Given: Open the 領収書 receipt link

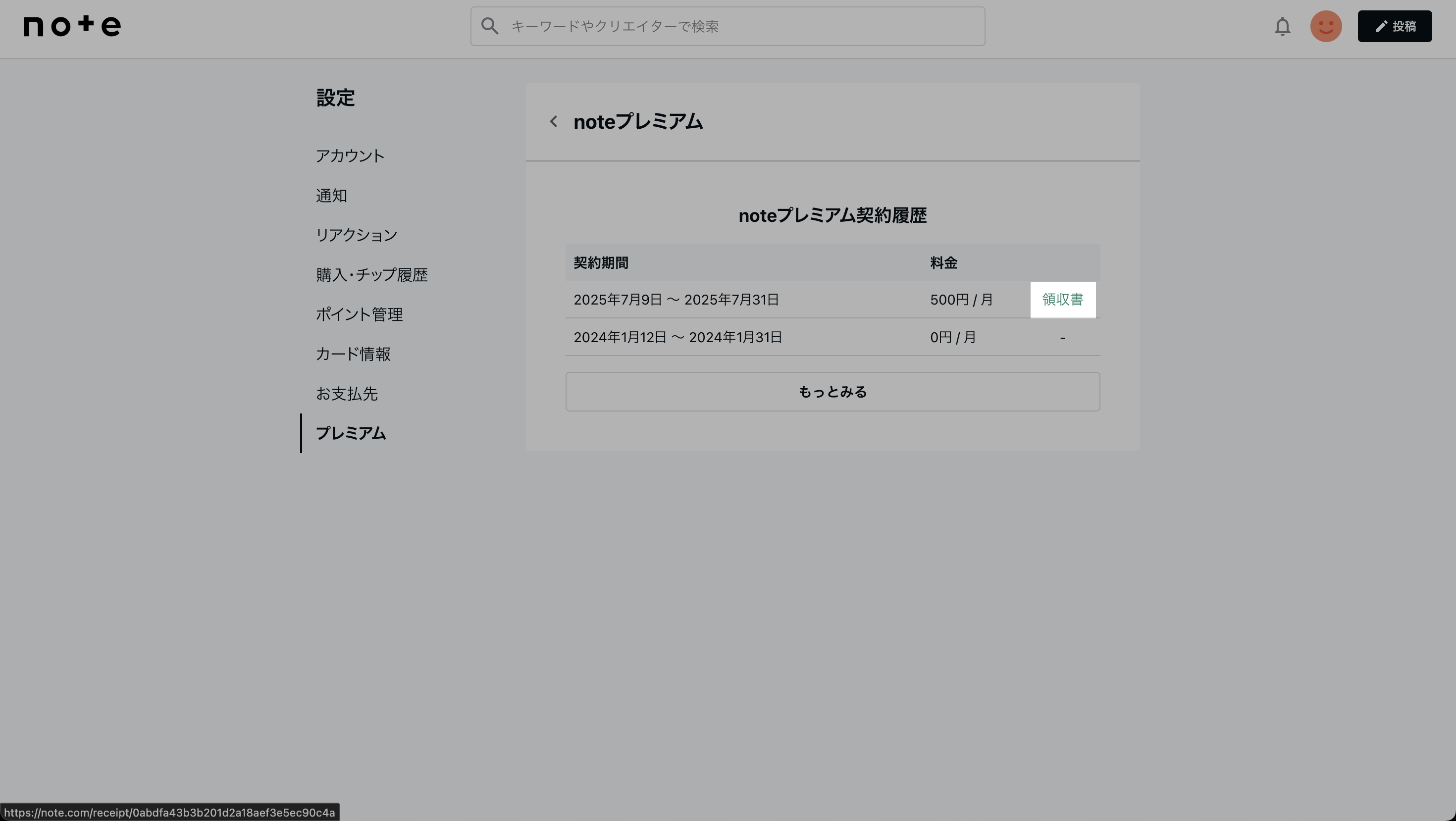Looking at the screenshot, I should (1062, 300).
